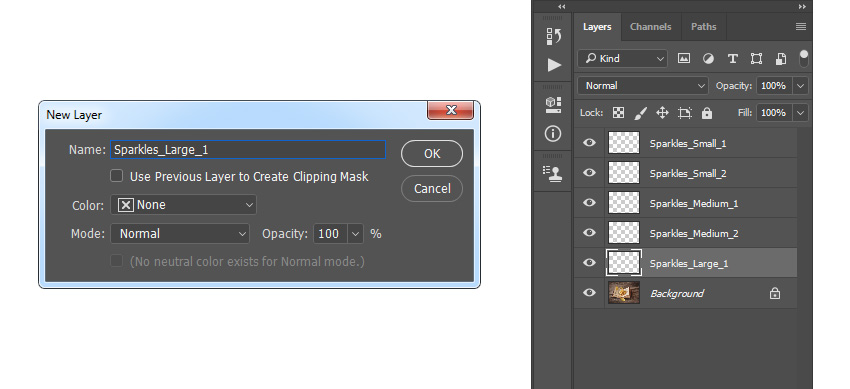Hide the Sparkles_Small_2 layer
Screen dimensions: 850x389
pyautogui.click(x=589, y=173)
